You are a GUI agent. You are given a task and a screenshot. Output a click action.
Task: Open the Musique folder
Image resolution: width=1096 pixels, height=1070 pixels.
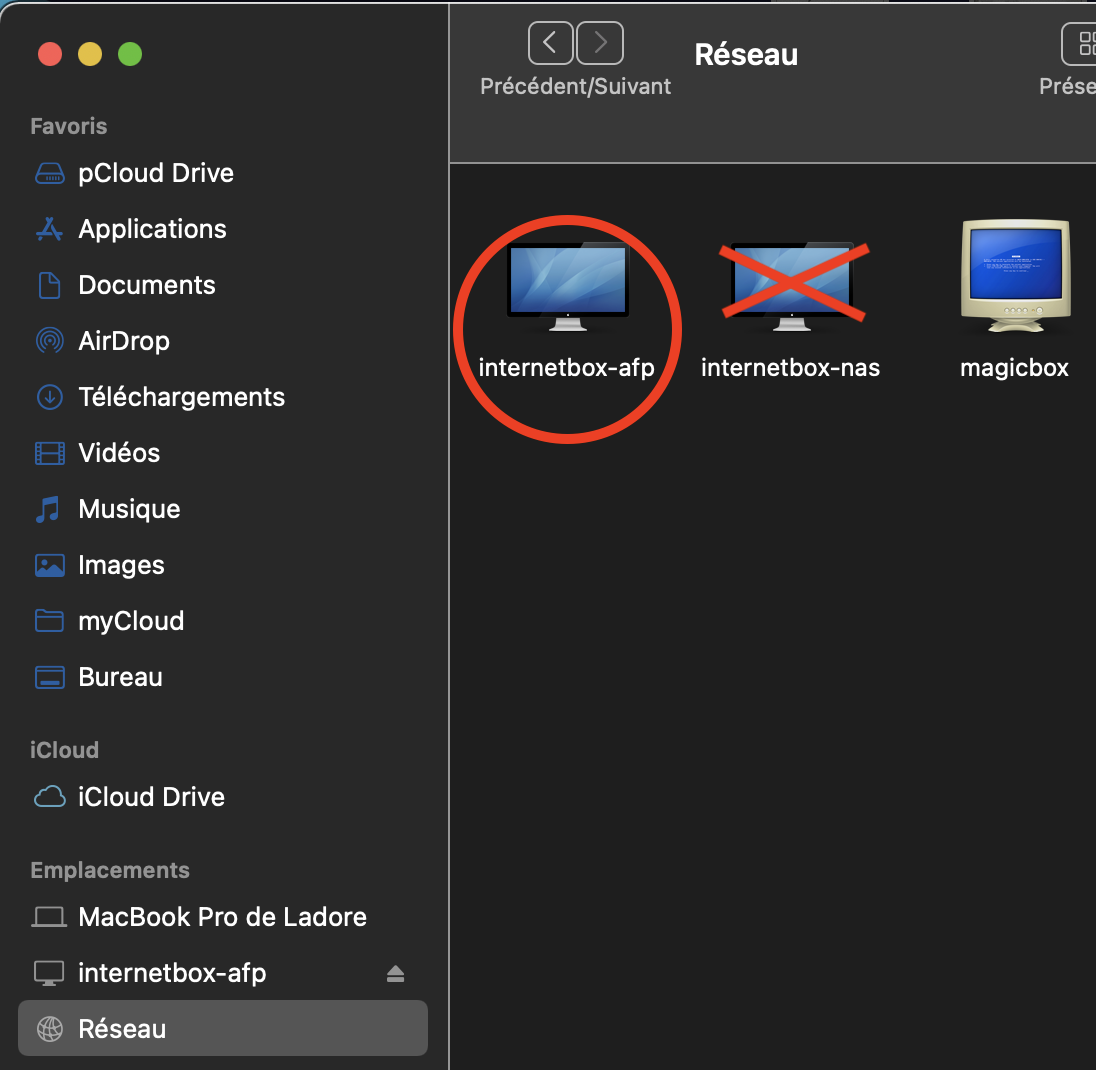click(129, 509)
